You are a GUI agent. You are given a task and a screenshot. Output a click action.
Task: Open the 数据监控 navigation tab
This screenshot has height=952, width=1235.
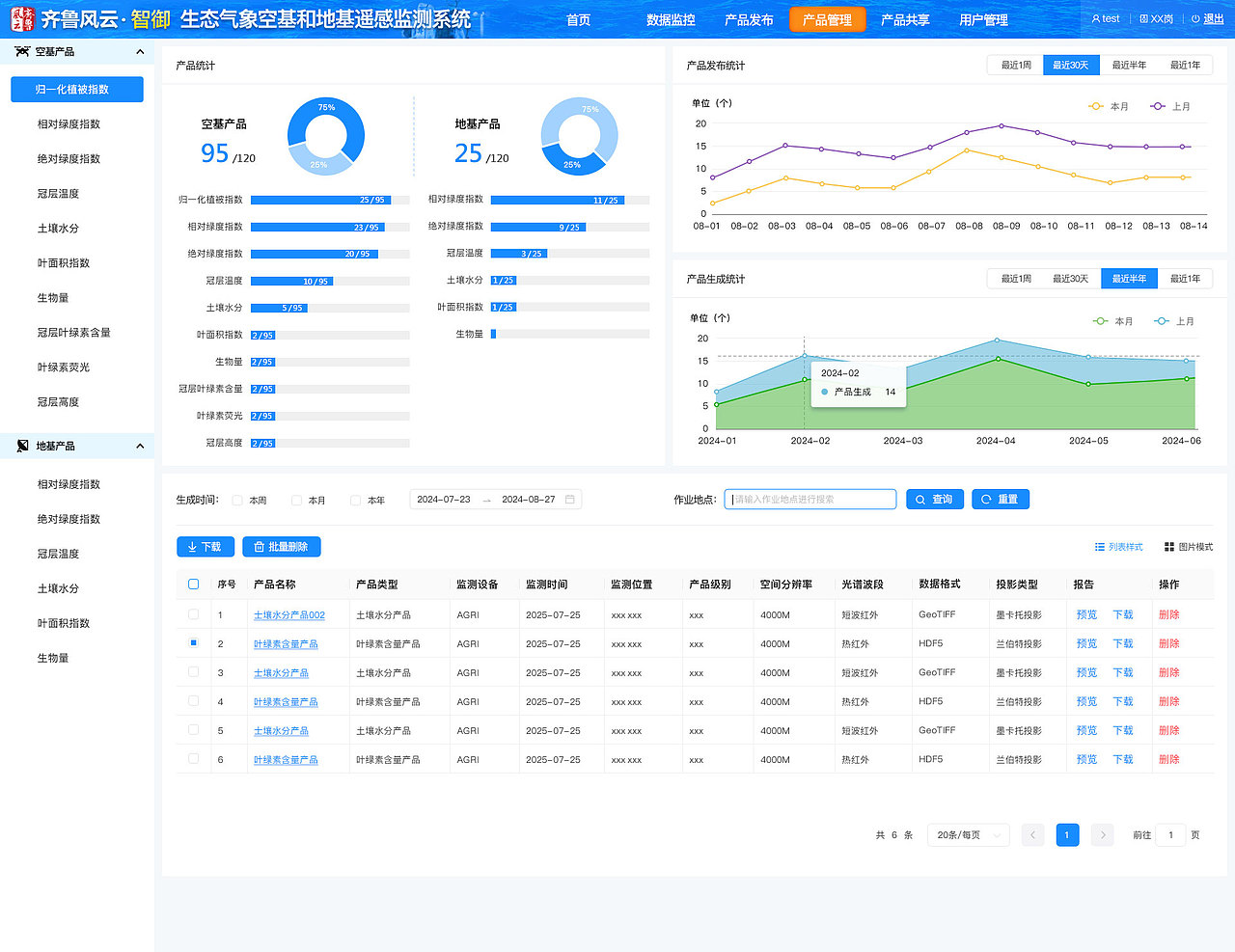[671, 19]
